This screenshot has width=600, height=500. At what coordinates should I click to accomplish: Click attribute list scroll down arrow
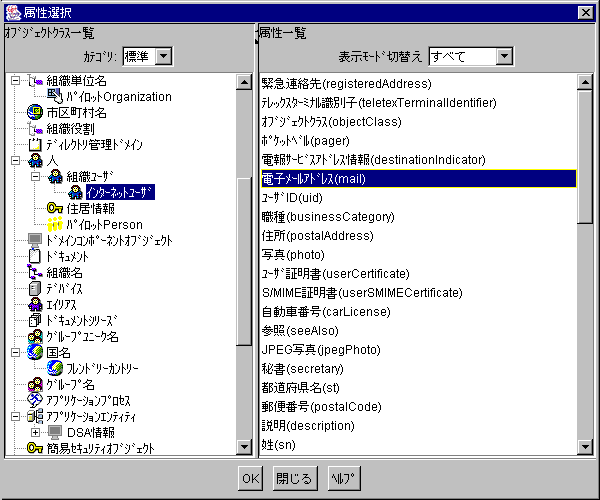[x=585, y=446]
